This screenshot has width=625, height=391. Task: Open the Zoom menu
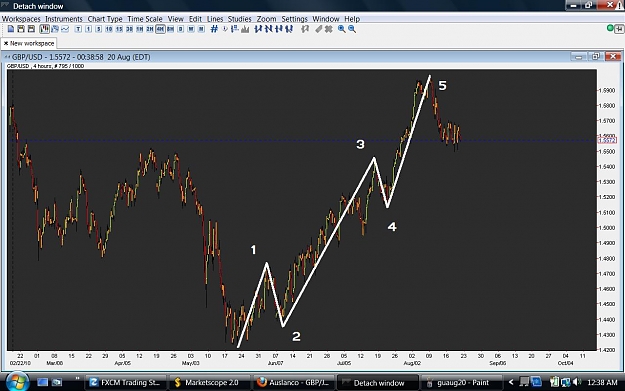point(266,19)
